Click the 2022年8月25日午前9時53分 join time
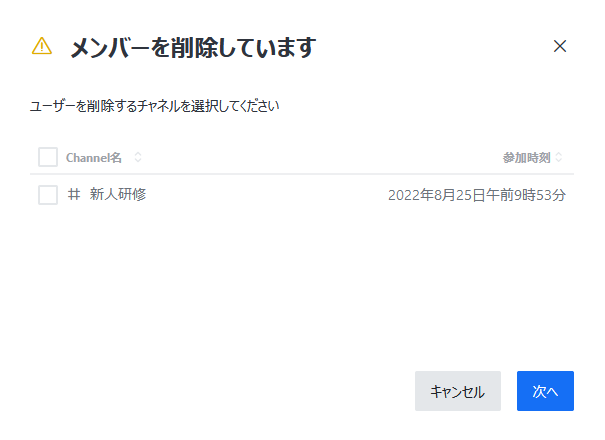Image resolution: width=605 pixels, height=440 pixels. pyautogui.click(x=477, y=195)
